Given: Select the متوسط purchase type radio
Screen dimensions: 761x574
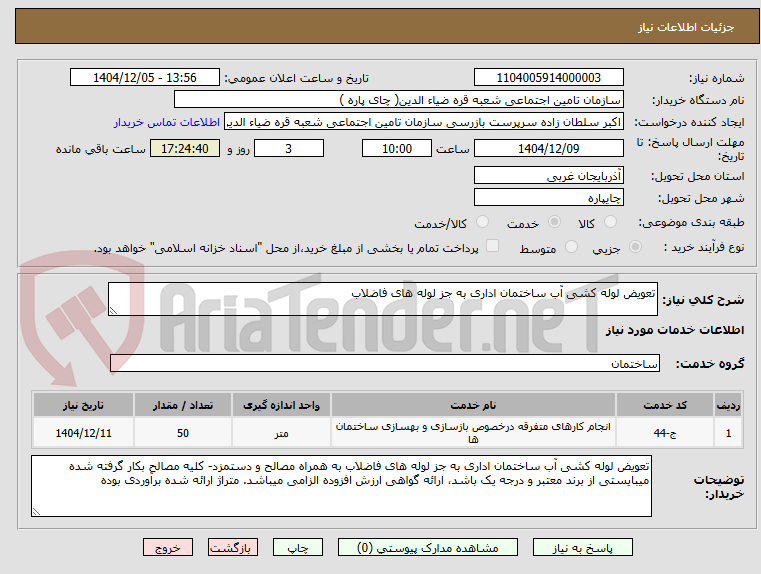Looking at the screenshot, I should pyautogui.click(x=571, y=246).
